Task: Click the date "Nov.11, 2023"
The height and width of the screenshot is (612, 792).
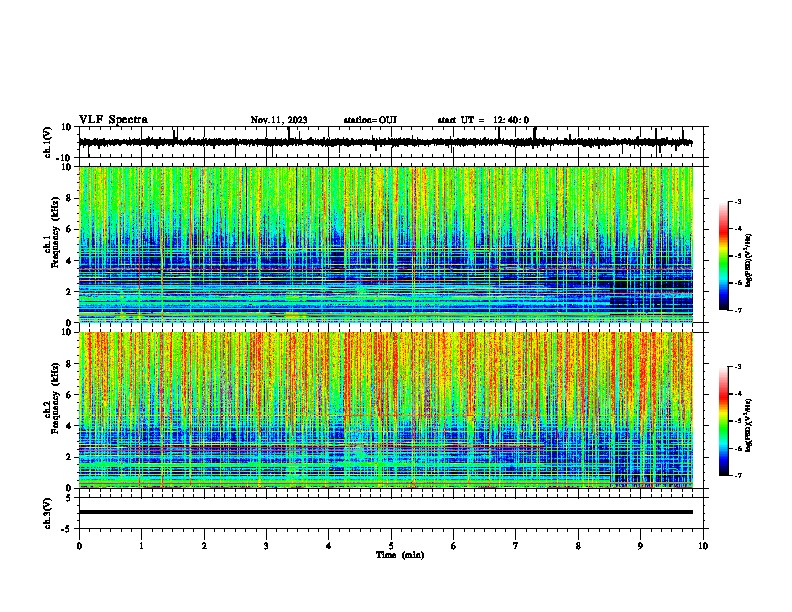Action: 279,120
